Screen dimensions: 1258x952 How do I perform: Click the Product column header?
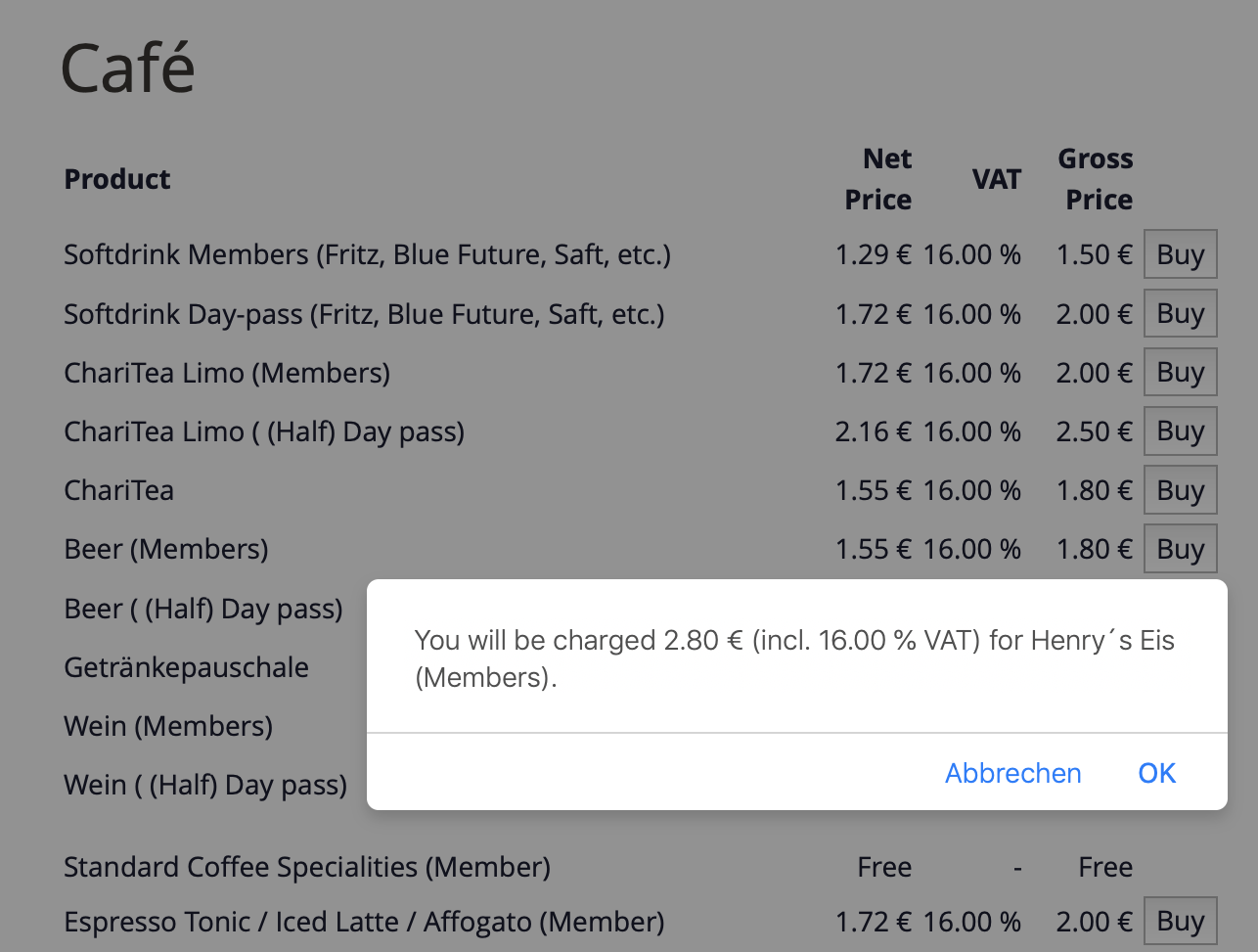pyautogui.click(x=117, y=179)
